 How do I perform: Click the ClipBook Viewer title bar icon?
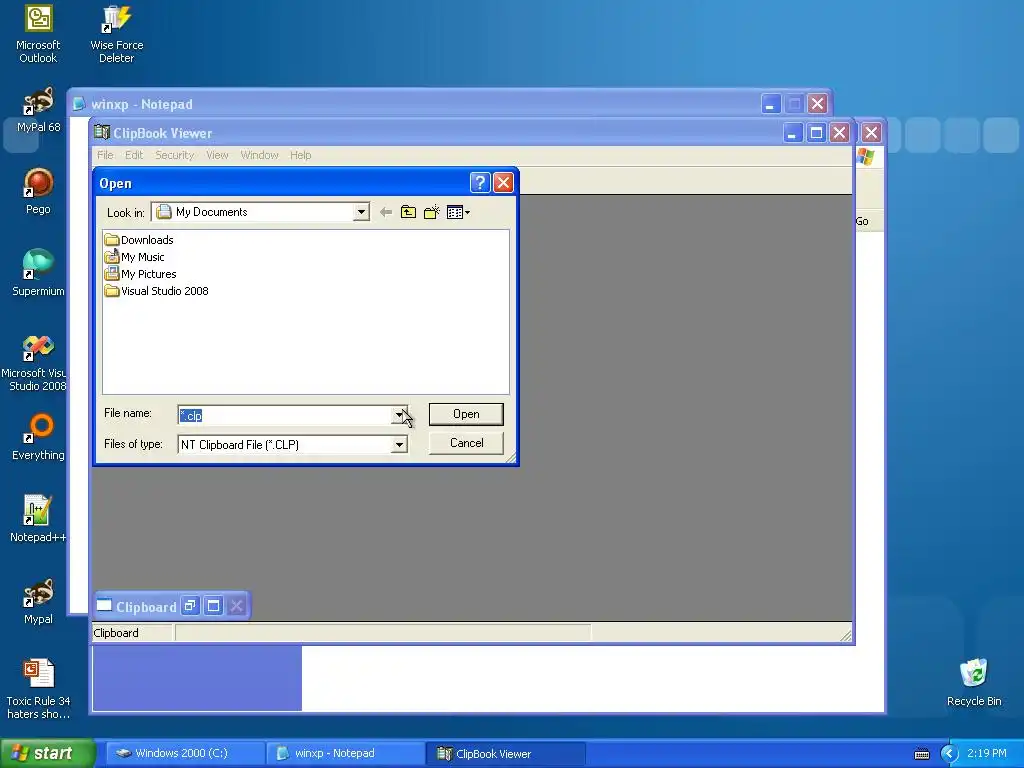(102, 133)
